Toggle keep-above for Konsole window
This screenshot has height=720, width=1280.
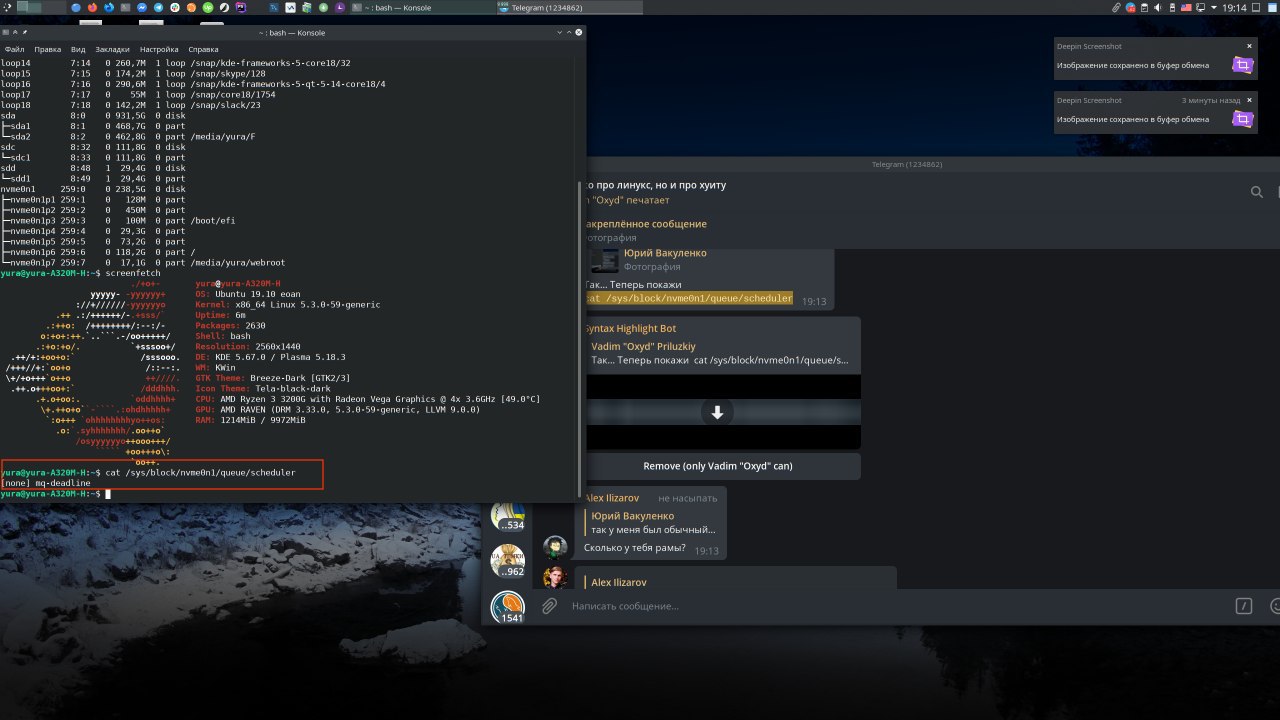(15, 33)
